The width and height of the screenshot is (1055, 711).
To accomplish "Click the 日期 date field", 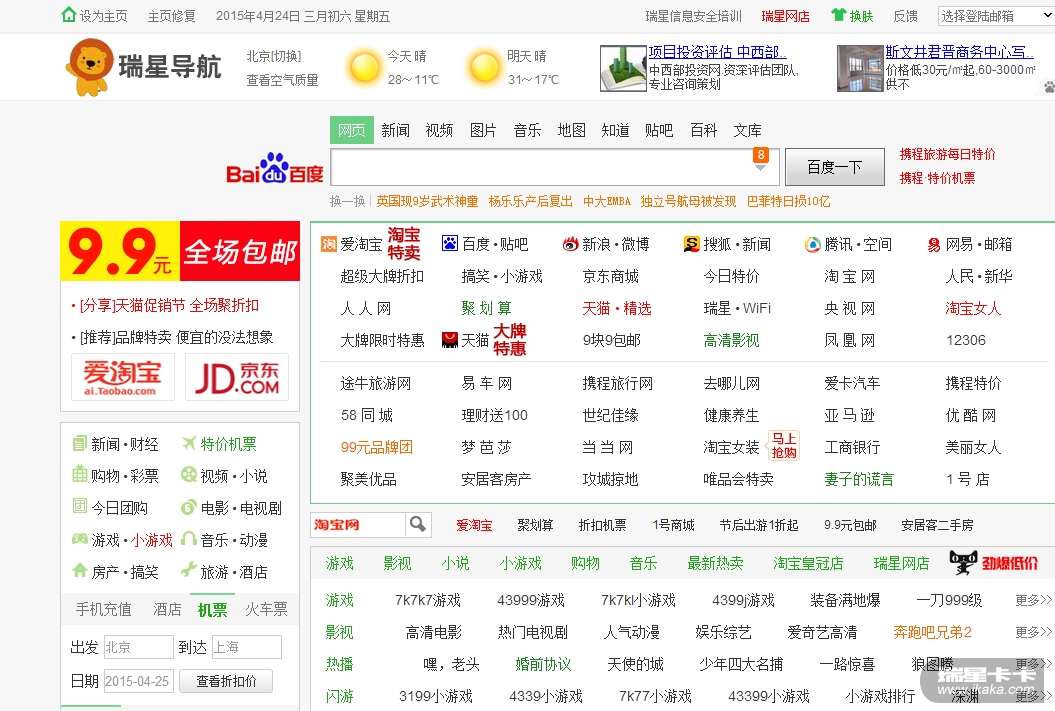I will tap(139, 681).
